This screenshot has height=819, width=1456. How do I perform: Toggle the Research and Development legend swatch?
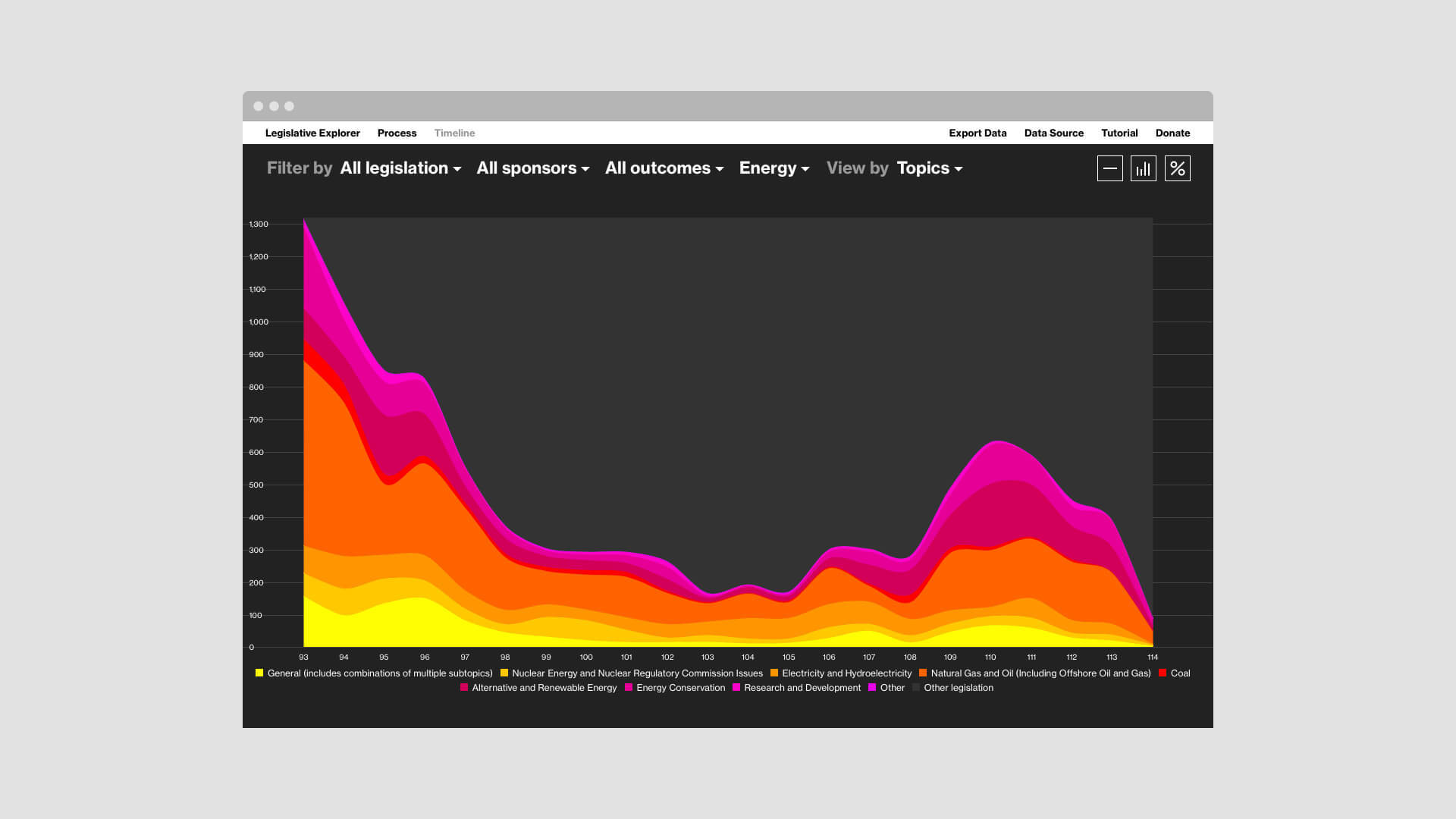[x=736, y=688]
